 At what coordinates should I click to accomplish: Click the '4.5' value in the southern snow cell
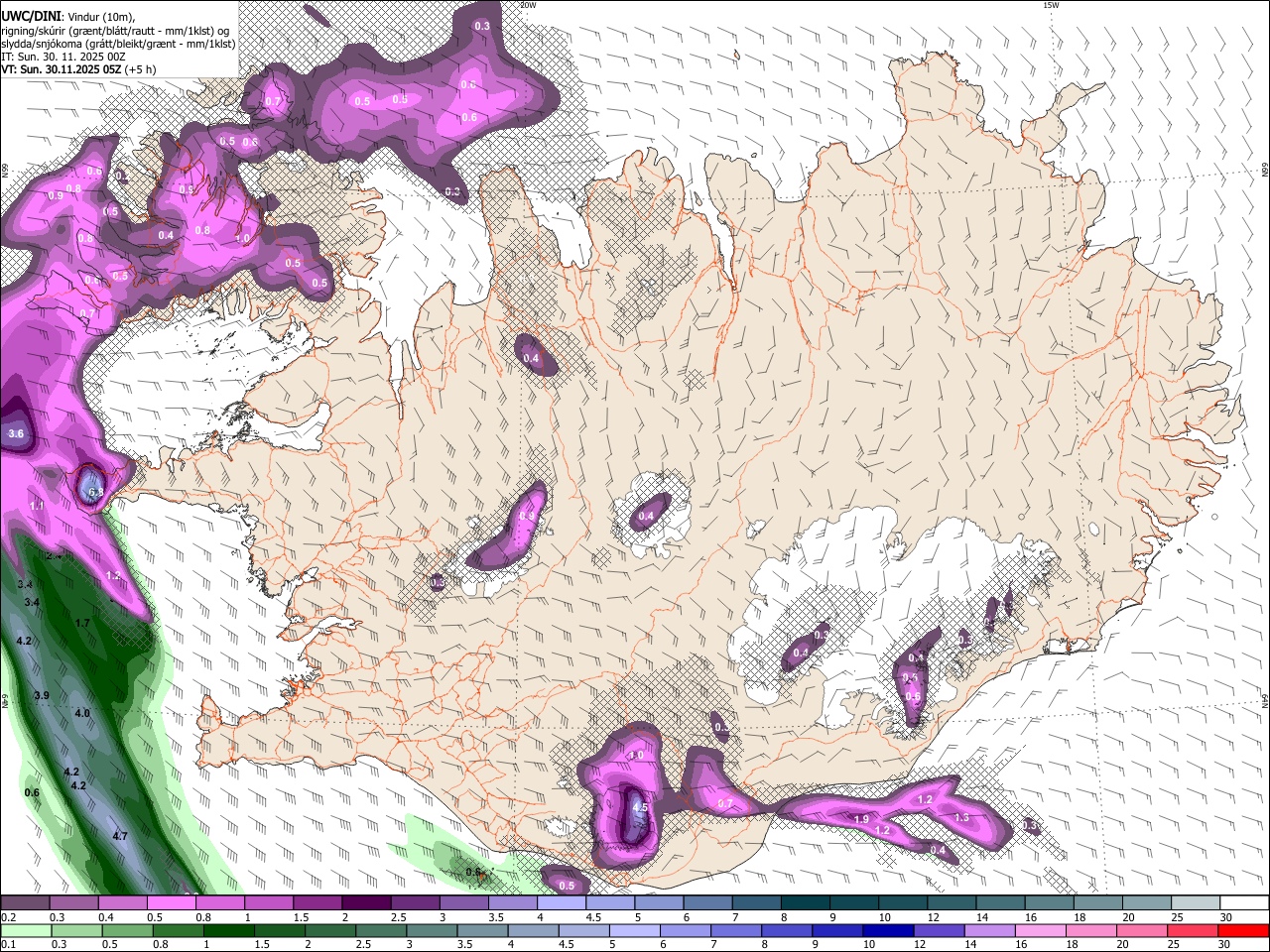(x=640, y=807)
